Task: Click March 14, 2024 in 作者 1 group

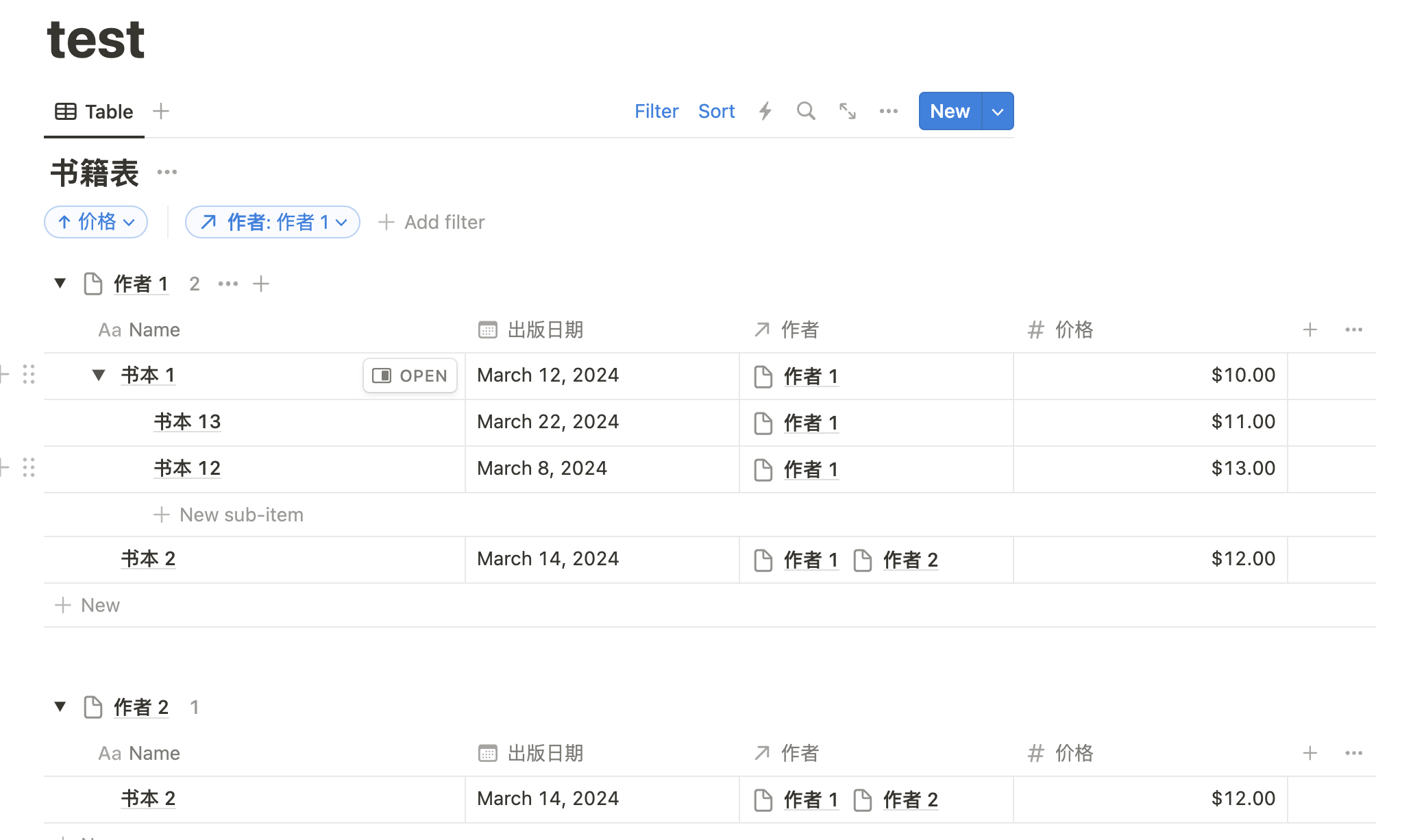Action: point(602,559)
